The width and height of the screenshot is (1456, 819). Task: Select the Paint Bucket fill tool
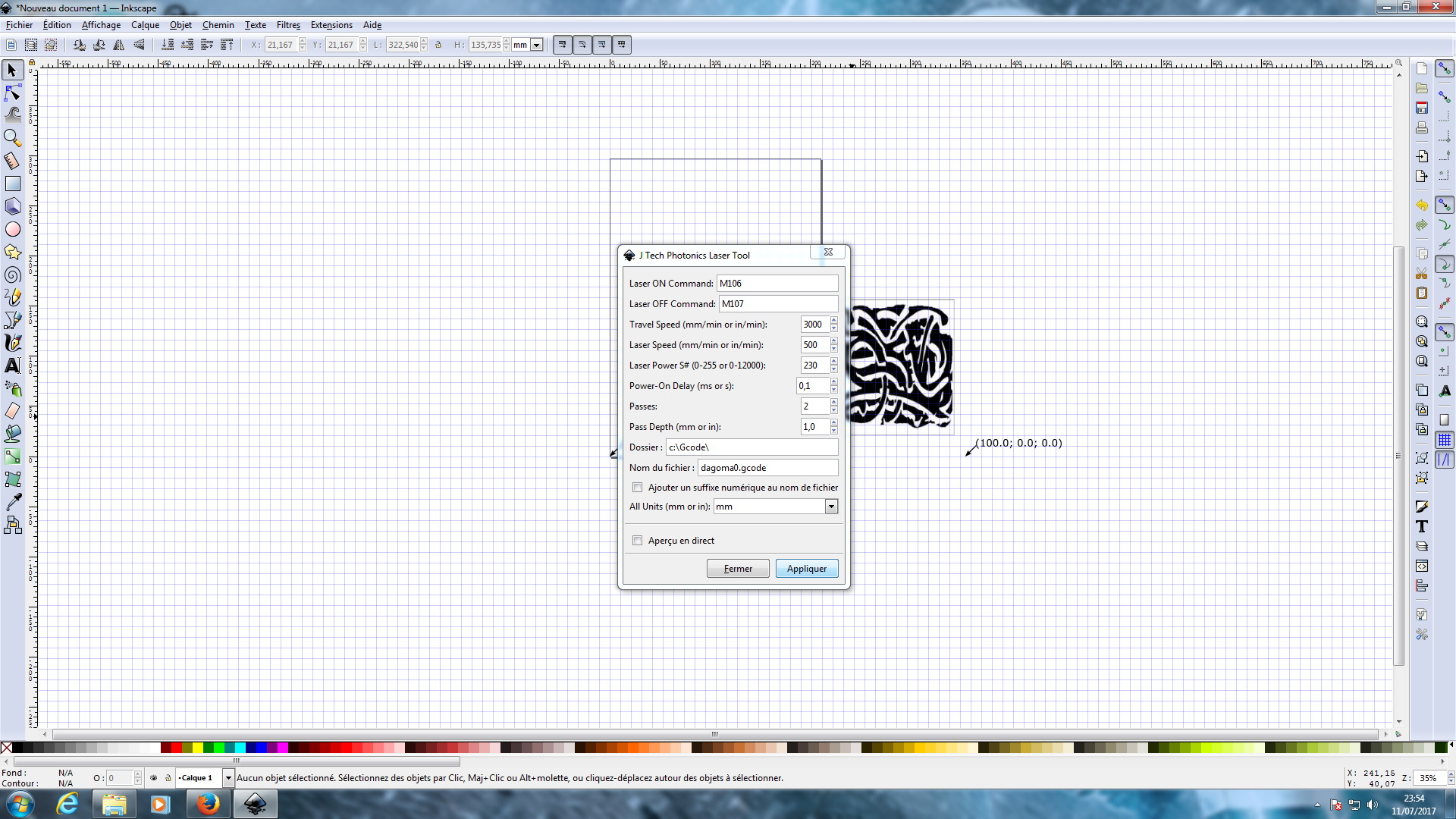[x=12, y=434]
